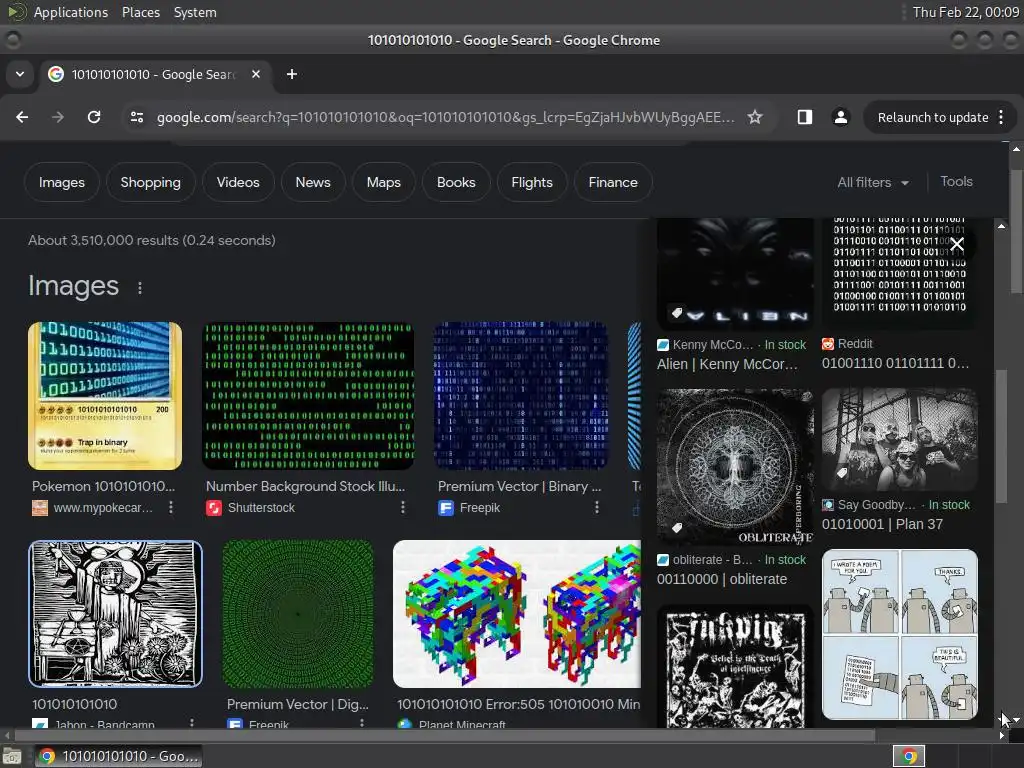Open Chrome three-dot menu
Image resolution: width=1024 pixels, height=768 pixels.
tap(1001, 117)
